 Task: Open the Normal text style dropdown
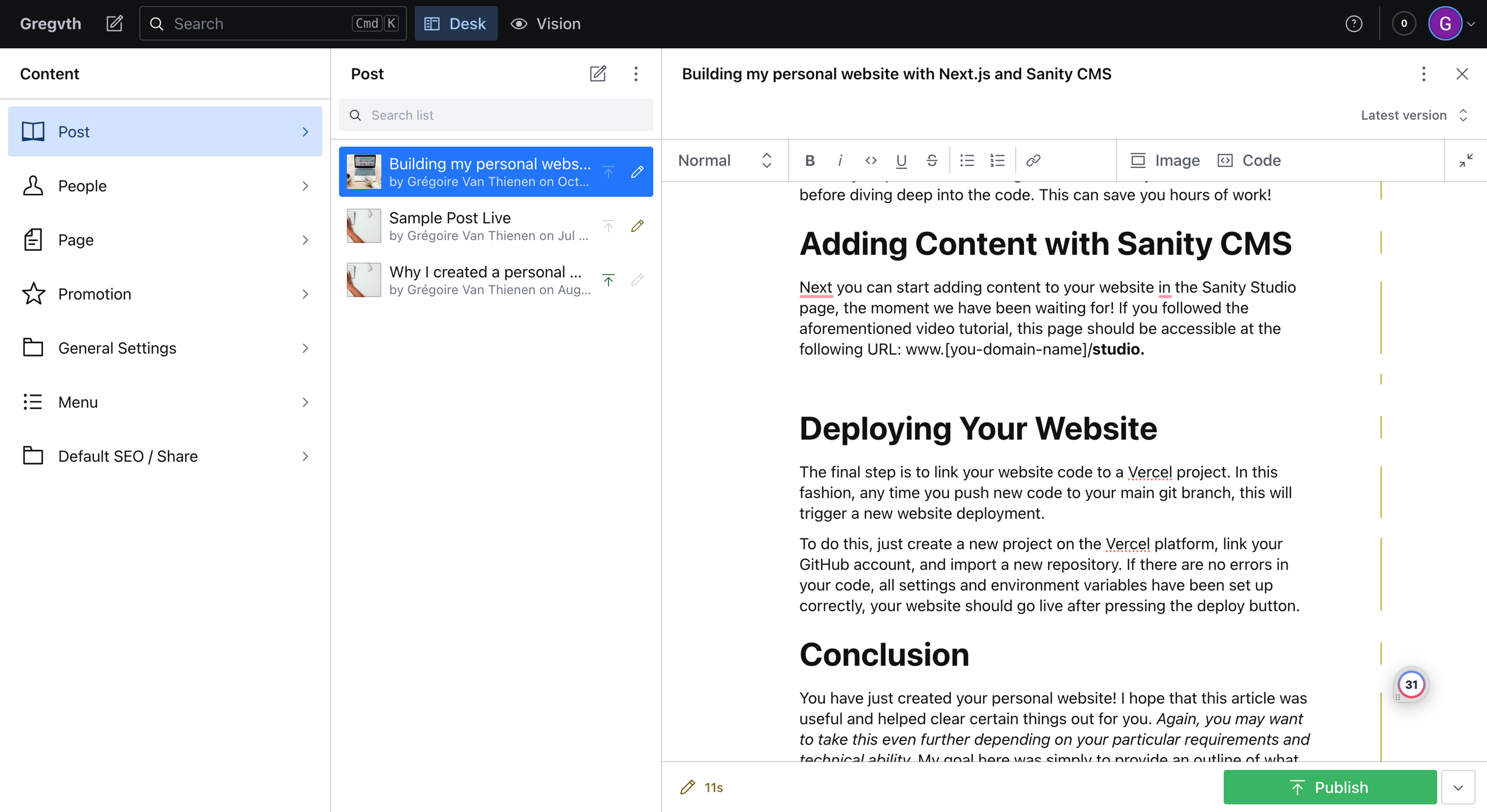pyautogui.click(x=725, y=161)
